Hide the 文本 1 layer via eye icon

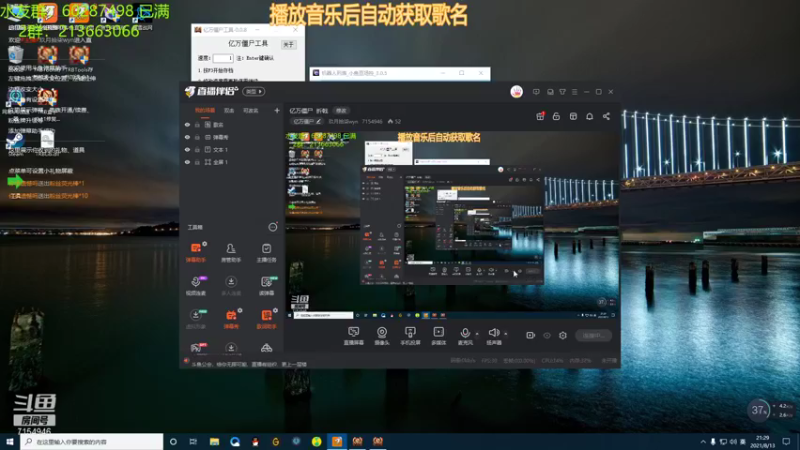tap(187, 149)
